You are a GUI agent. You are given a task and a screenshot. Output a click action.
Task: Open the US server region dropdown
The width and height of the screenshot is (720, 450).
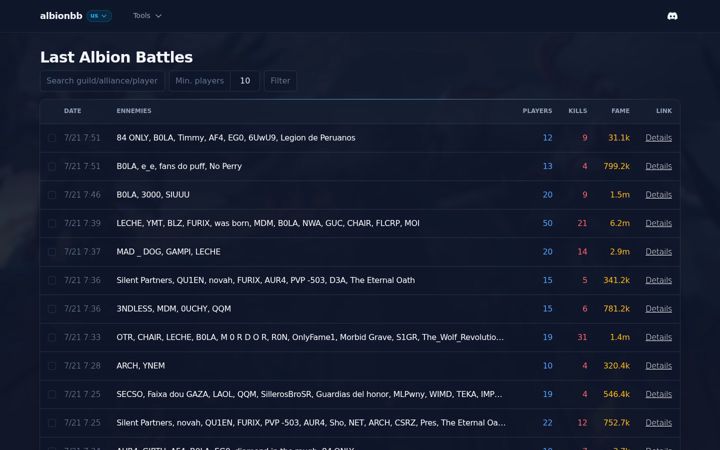coord(99,16)
